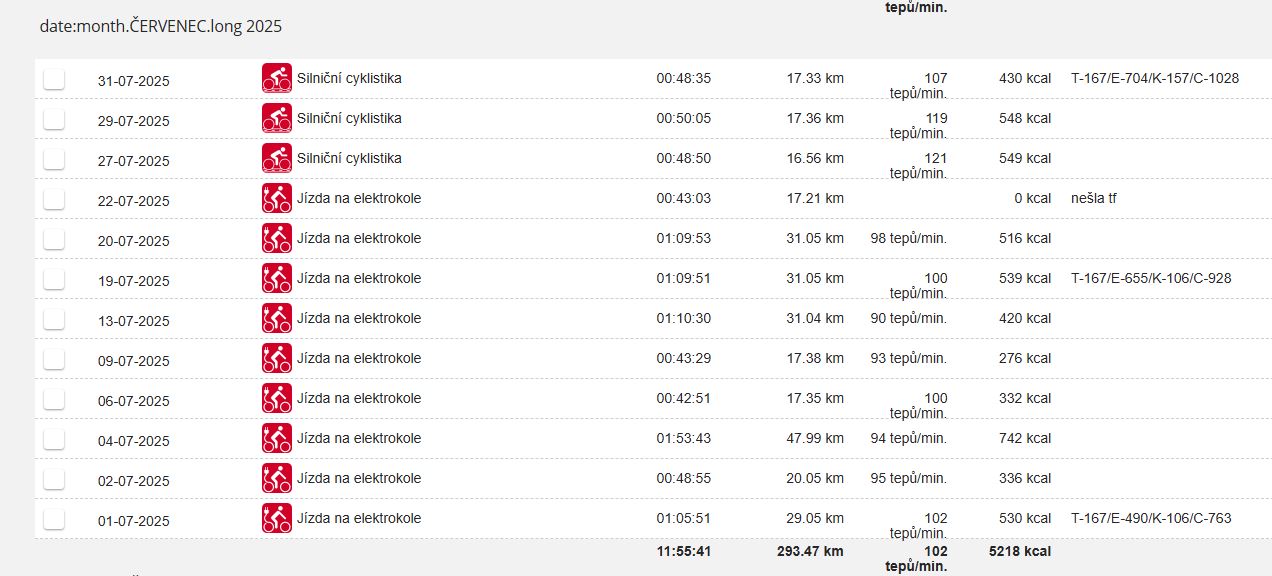Screen dimensions: 1272x576
Task: Click the date 22-07-2025
Action: coord(134,201)
